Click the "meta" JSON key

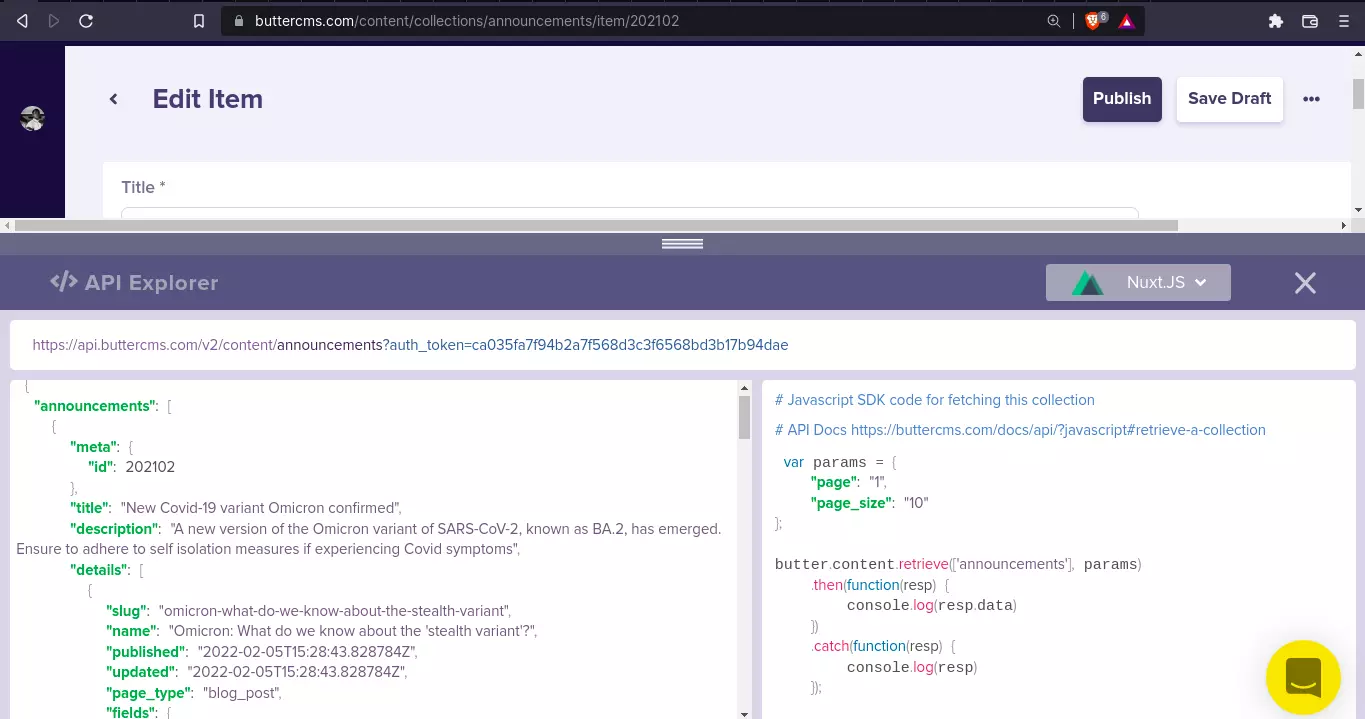(95, 446)
